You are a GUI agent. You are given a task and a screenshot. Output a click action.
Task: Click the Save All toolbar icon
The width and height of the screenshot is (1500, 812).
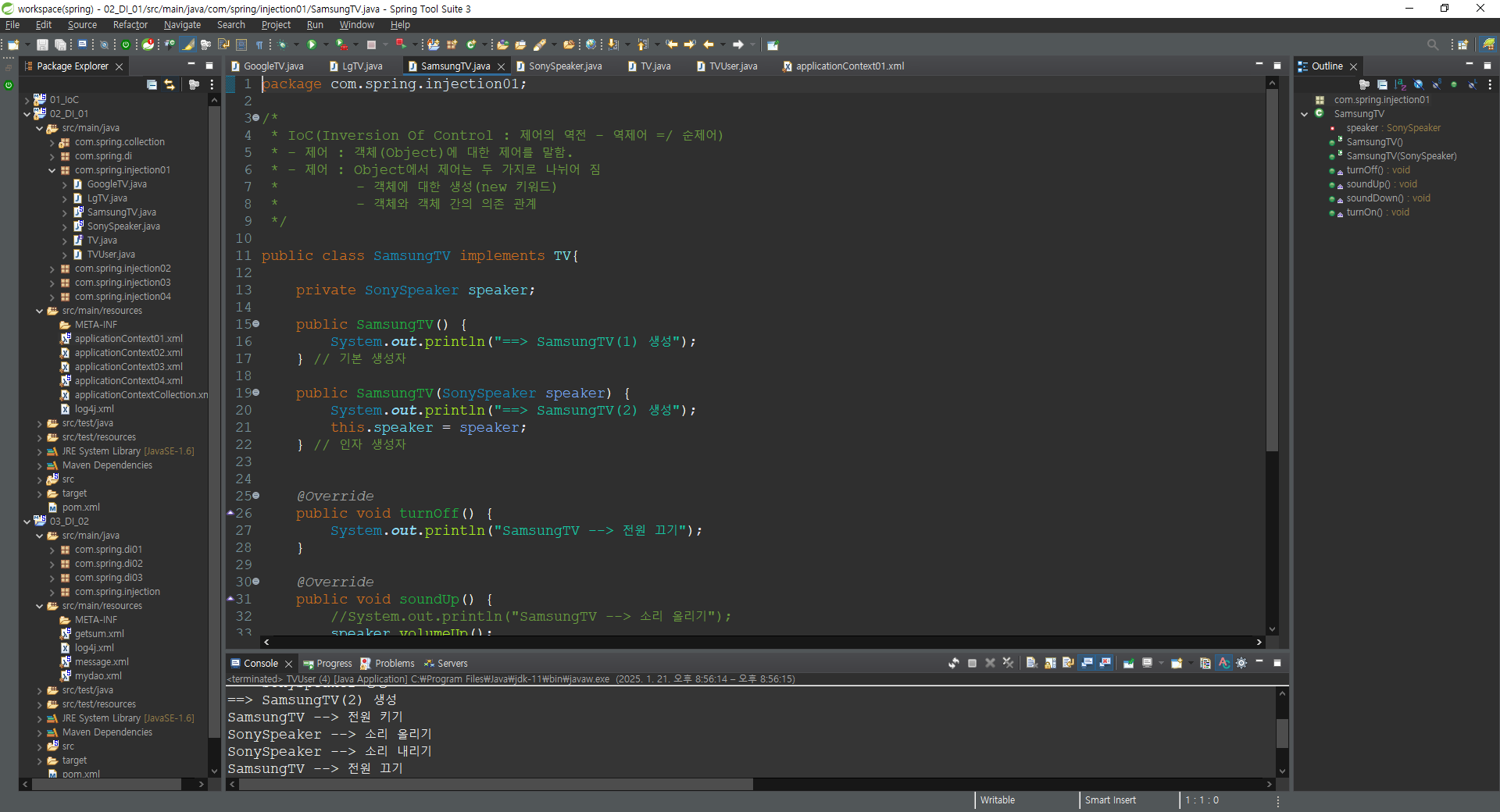pos(60,45)
